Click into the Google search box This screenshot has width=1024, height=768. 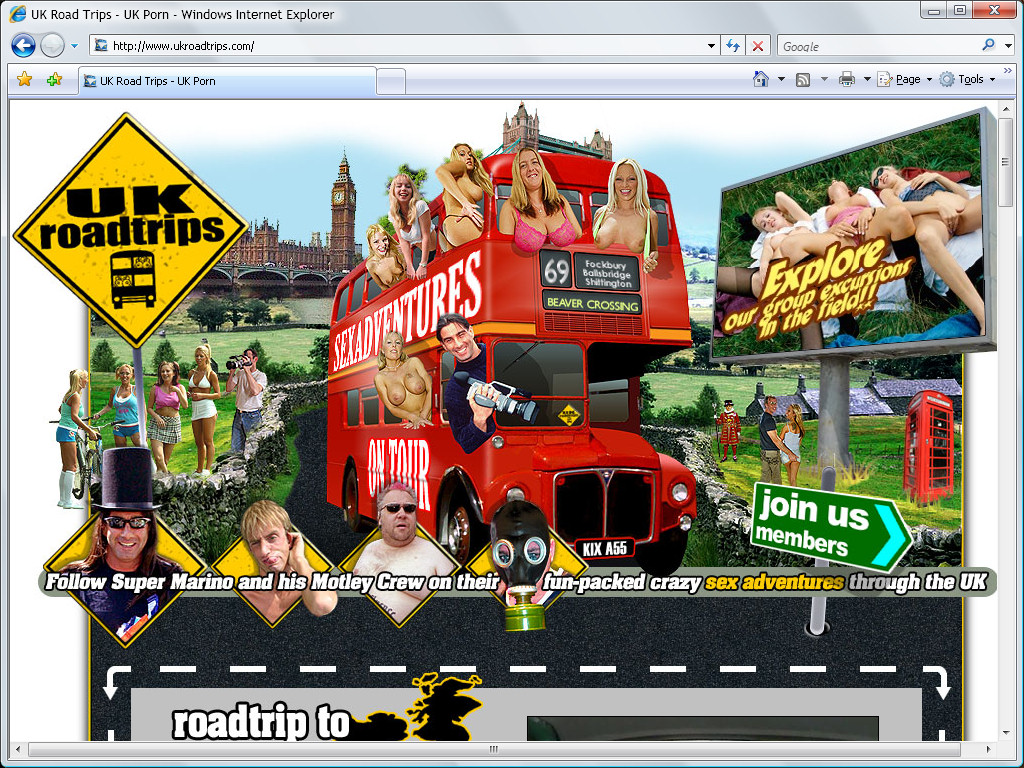pyautogui.click(x=878, y=46)
